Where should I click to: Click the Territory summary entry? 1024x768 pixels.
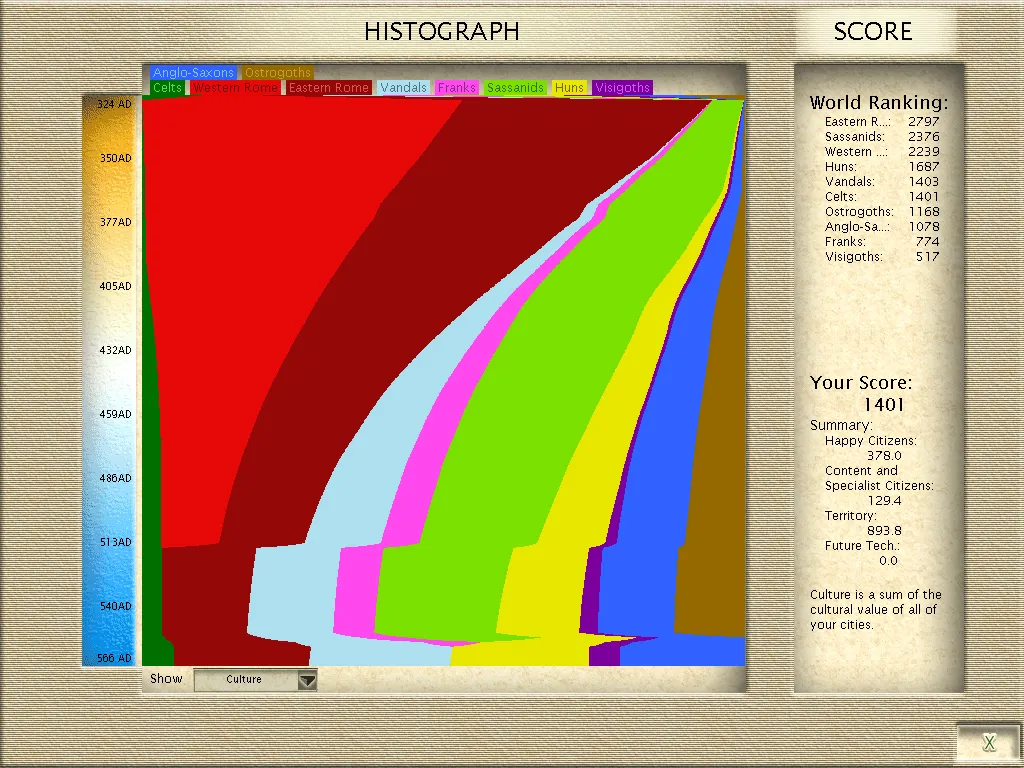pyautogui.click(x=864, y=523)
